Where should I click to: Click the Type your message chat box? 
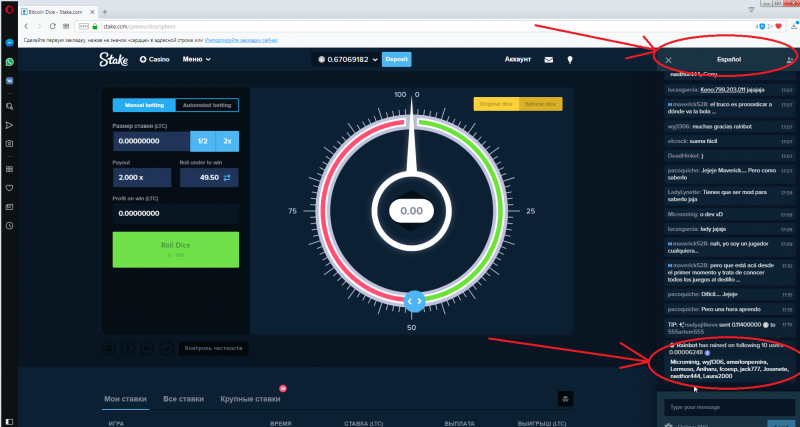(729, 407)
